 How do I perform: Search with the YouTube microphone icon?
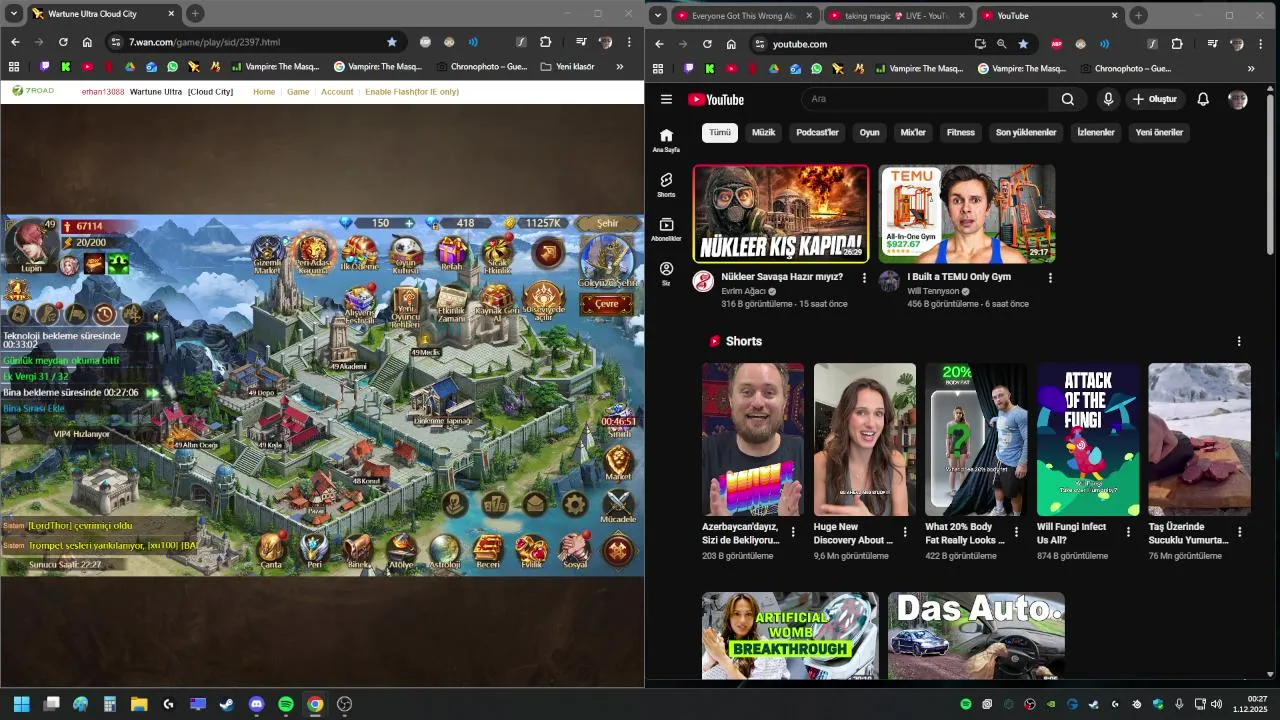pos(1108,99)
